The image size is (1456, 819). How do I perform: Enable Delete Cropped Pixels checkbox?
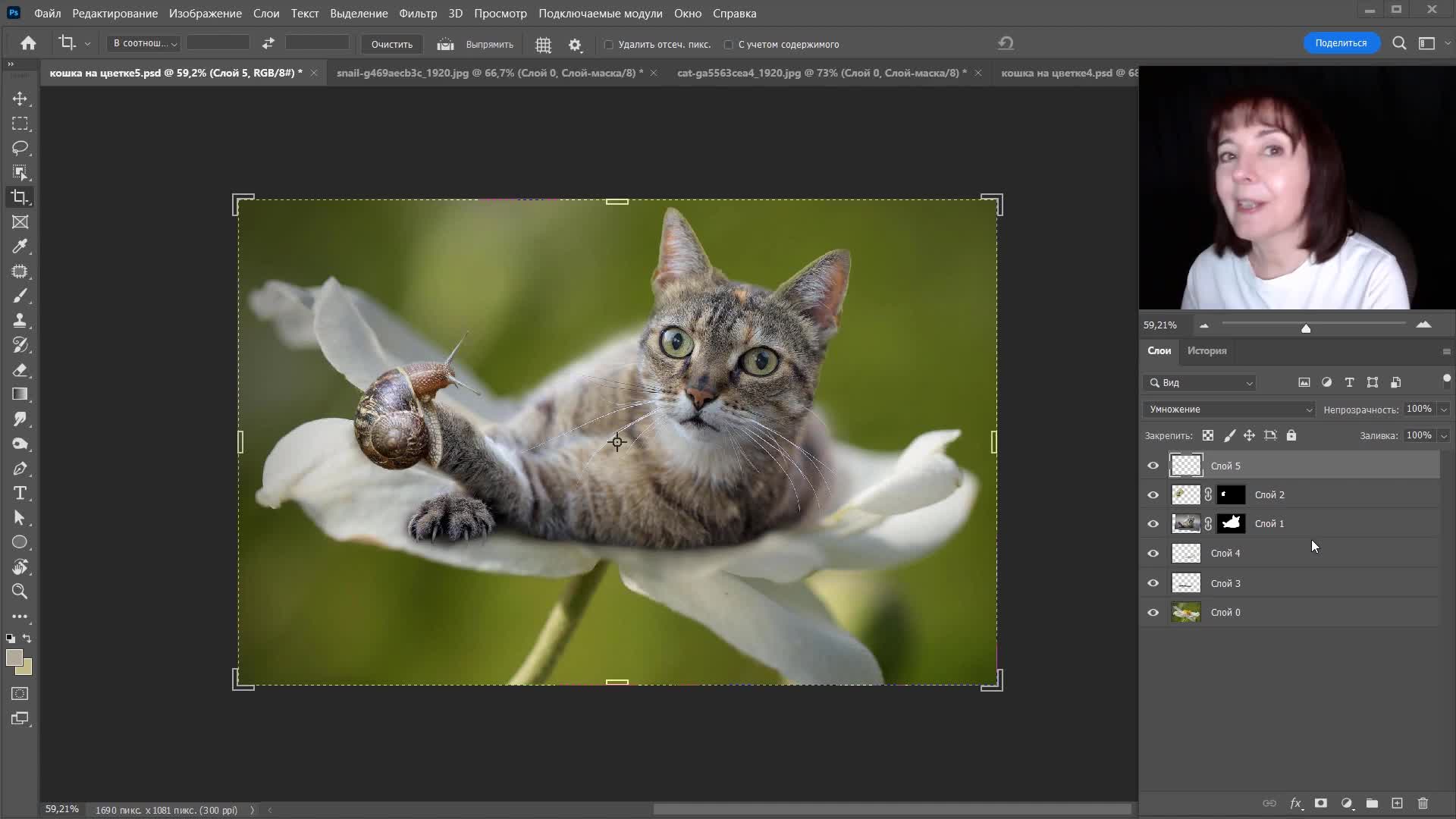click(x=609, y=45)
